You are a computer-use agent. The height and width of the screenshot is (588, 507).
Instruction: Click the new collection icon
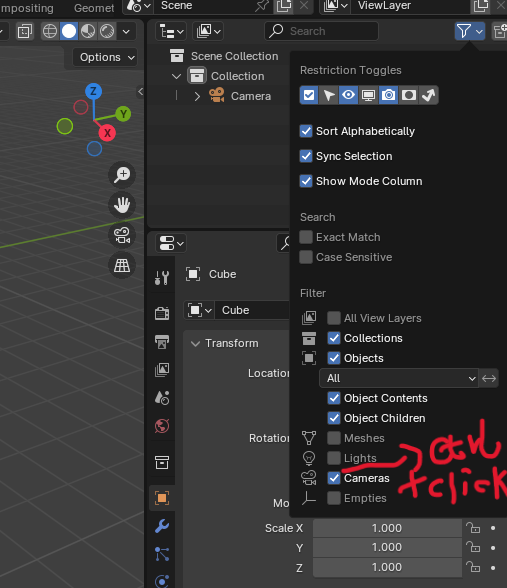pos(500,31)
